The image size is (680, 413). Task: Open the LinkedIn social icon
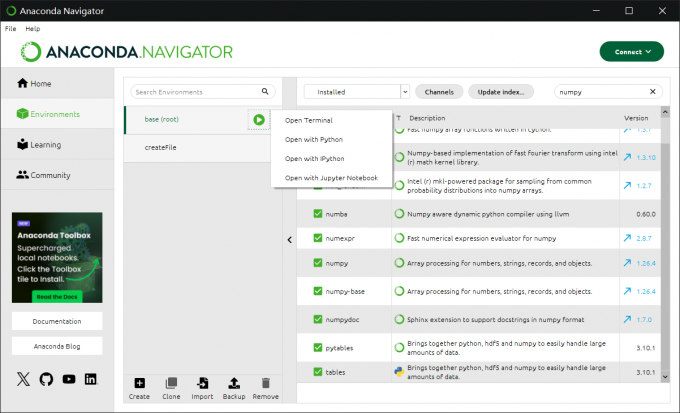point(91,379)
